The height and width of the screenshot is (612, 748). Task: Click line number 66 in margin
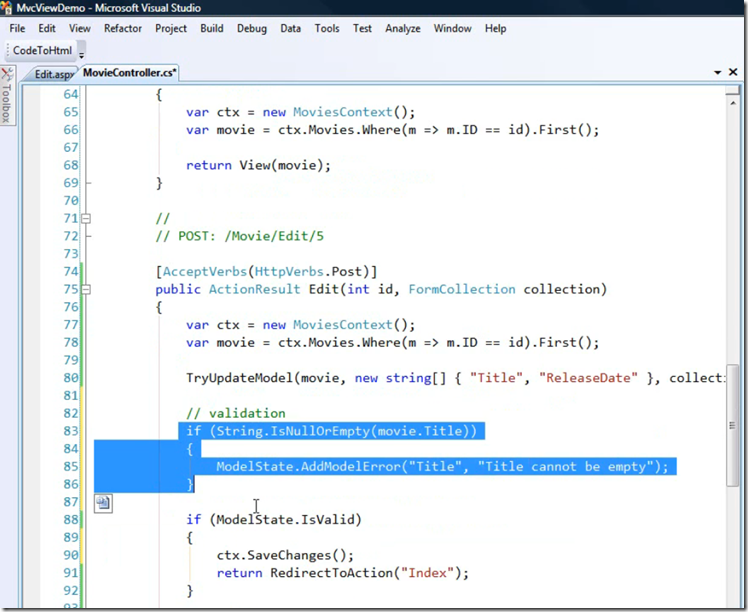point(71,130)
